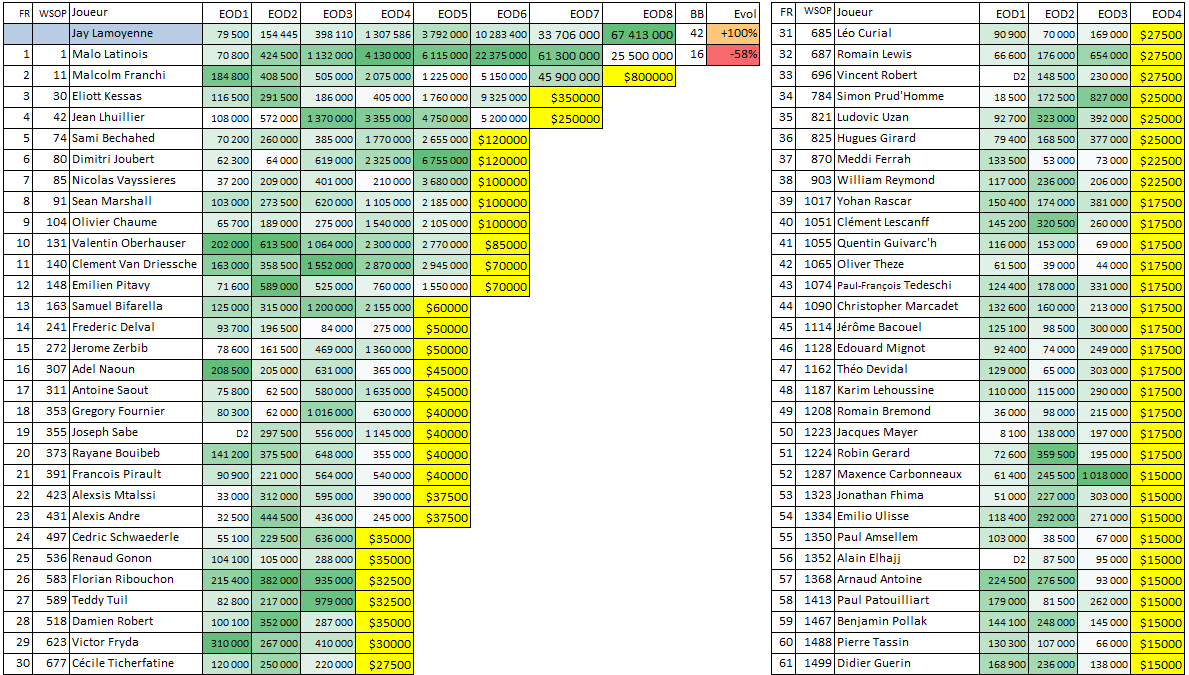Select the Renaud Gonon name cell
The height and width of the screenshot is (675, 1189).
coord(136,558)
